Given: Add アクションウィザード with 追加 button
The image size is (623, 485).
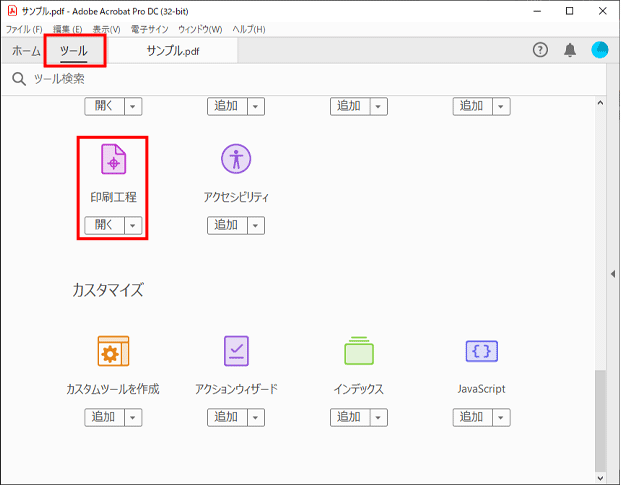Looking at the screenshot, I should click(227, 417).
